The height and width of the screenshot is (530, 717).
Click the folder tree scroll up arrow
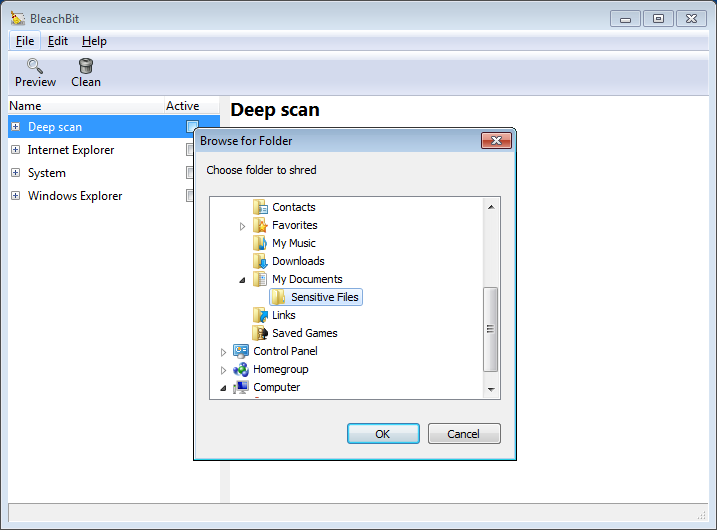tap(491, 207)
